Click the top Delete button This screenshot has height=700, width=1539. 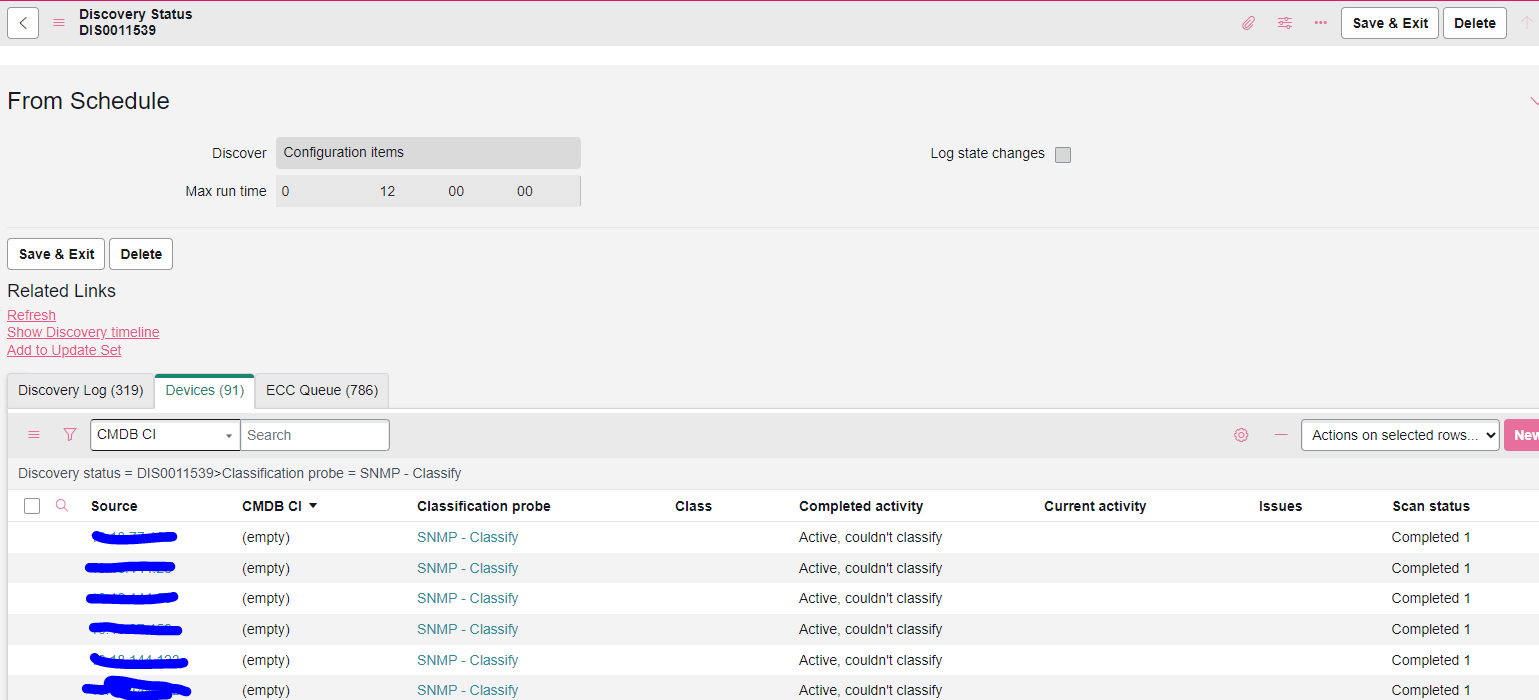(x=1475, y=23)
